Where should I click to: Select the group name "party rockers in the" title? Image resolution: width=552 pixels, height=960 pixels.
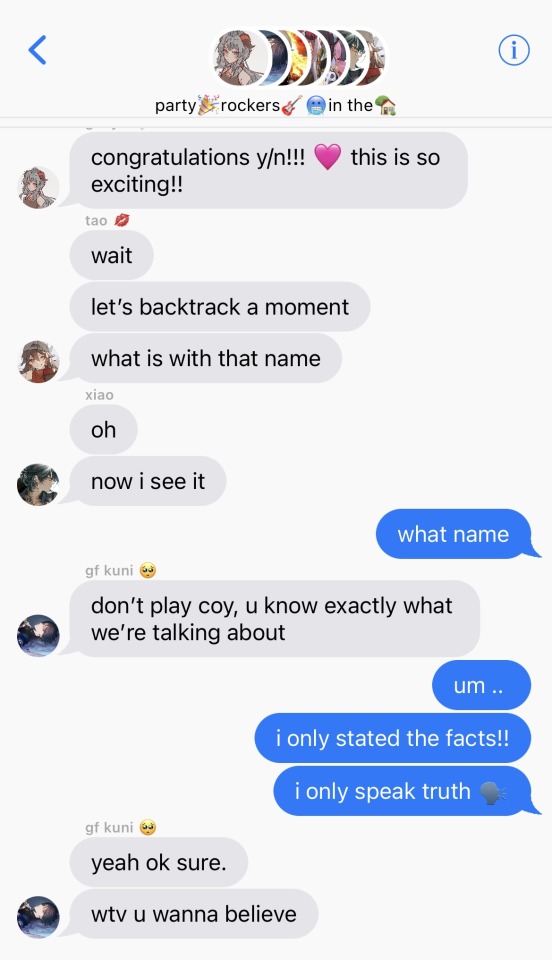275,105
